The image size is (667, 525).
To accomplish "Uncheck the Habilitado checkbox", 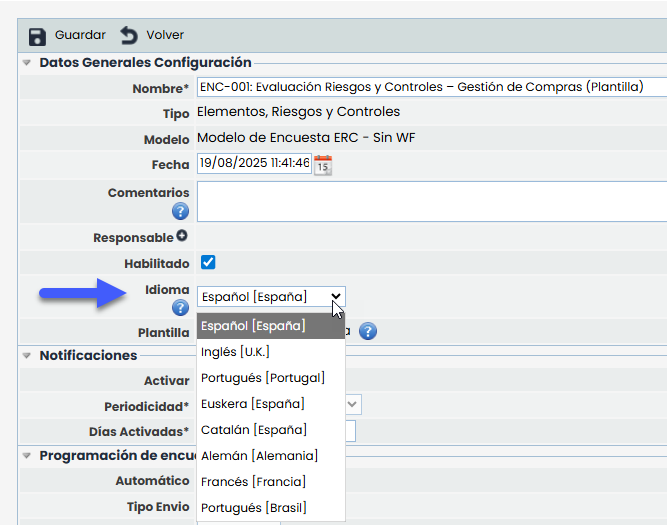I will pos(208,263).
